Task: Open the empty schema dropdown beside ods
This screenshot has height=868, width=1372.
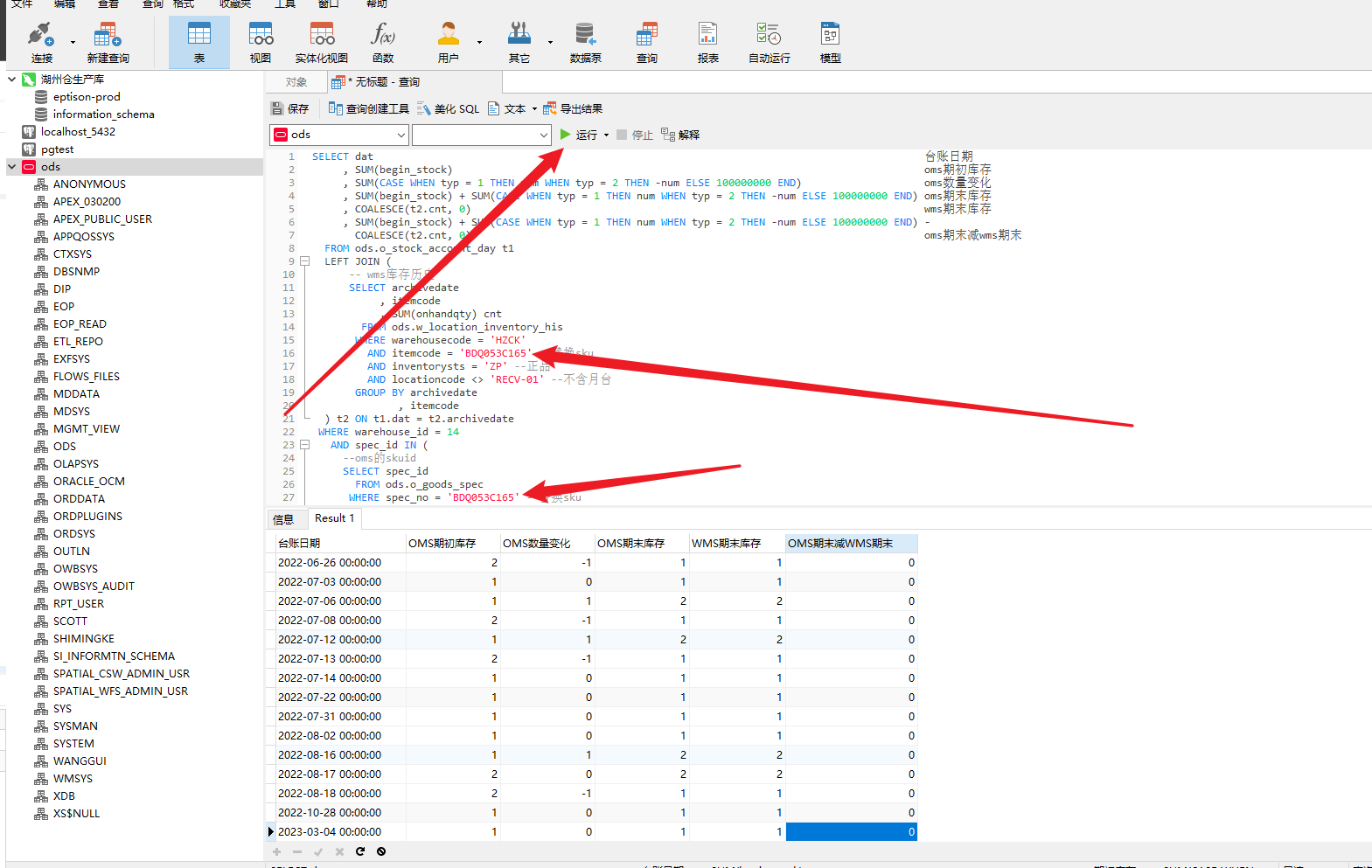Action: tap(543, 135)
